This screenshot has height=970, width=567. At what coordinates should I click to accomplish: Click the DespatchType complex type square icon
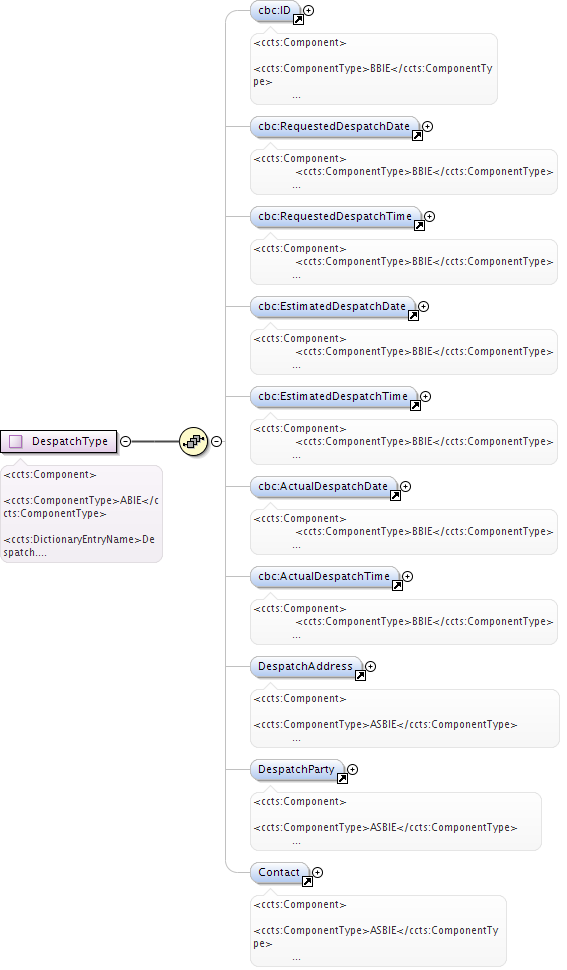pyautogui.click(x=16, y=442)
